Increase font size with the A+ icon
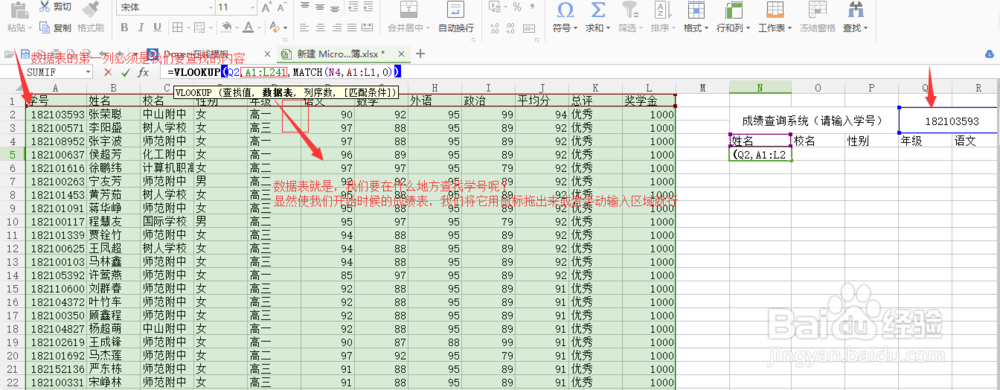This screenshot has height=390, width=1000. (267, 8)
